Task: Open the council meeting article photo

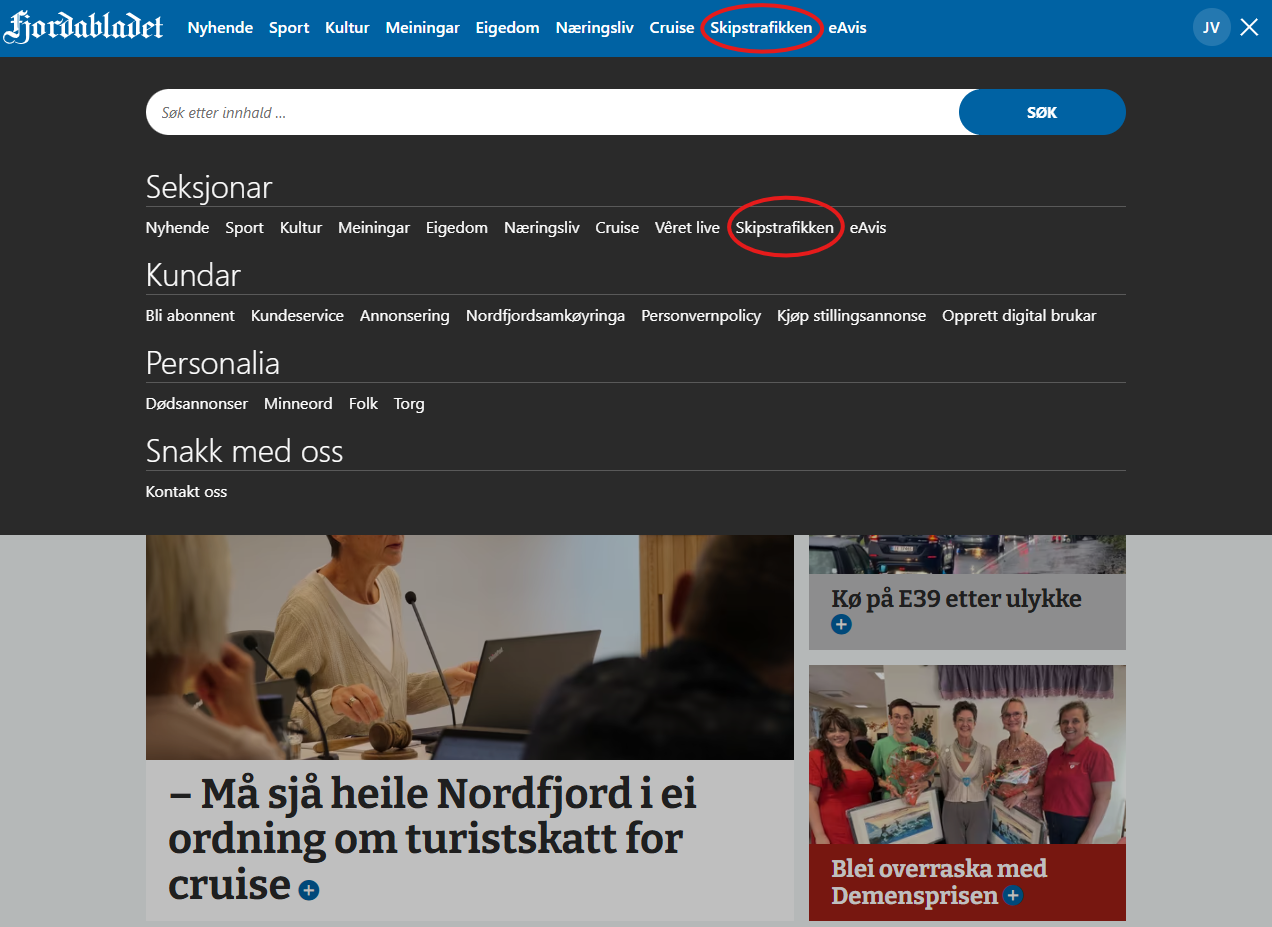Action: (469, 647)
